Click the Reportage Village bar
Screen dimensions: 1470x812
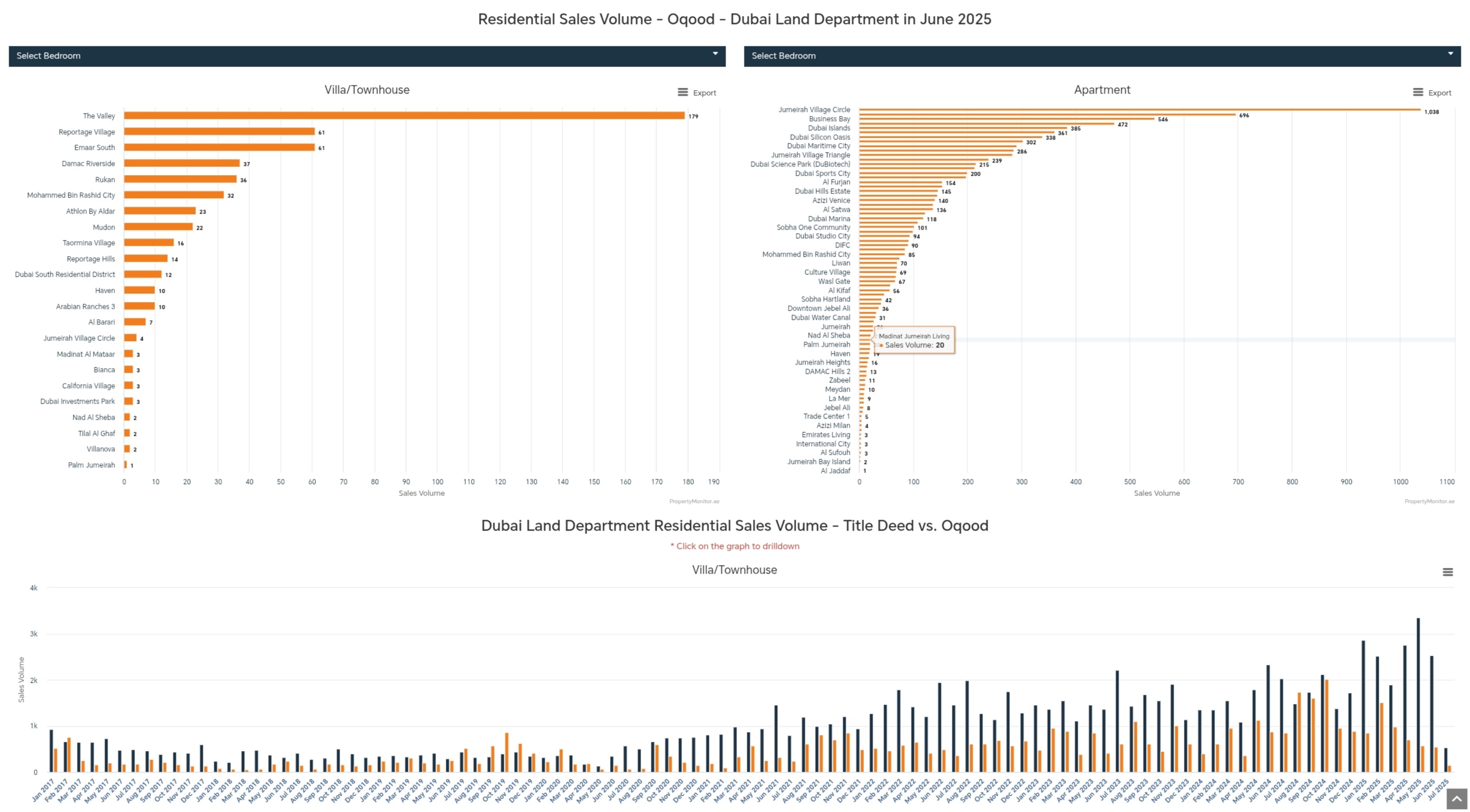coord(219,132)
